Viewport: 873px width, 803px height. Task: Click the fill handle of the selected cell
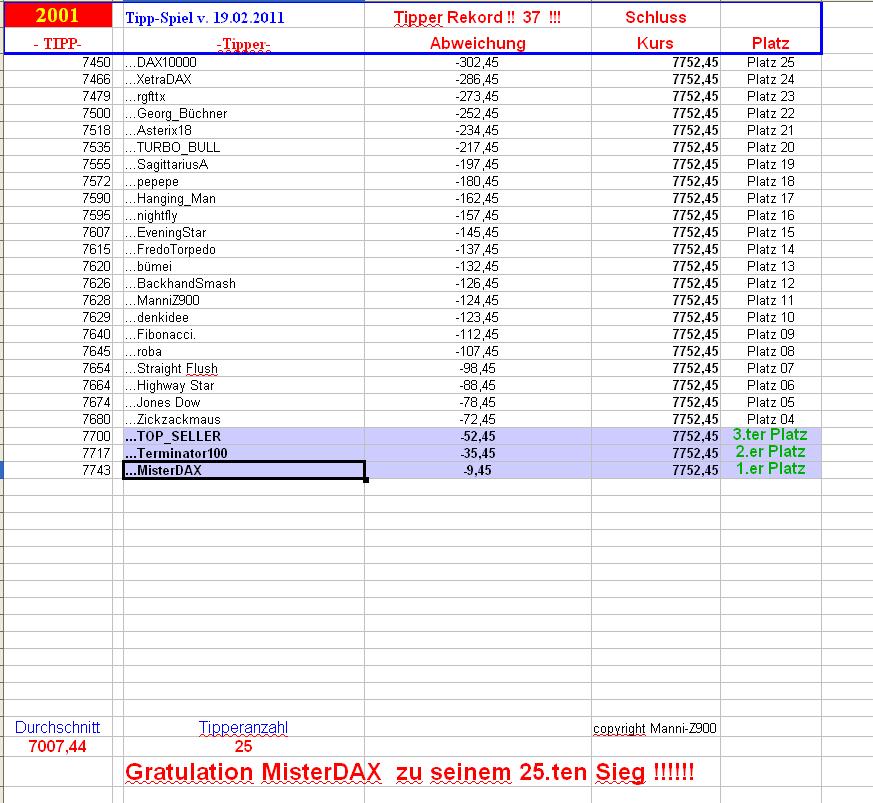(x=366, y=479)
